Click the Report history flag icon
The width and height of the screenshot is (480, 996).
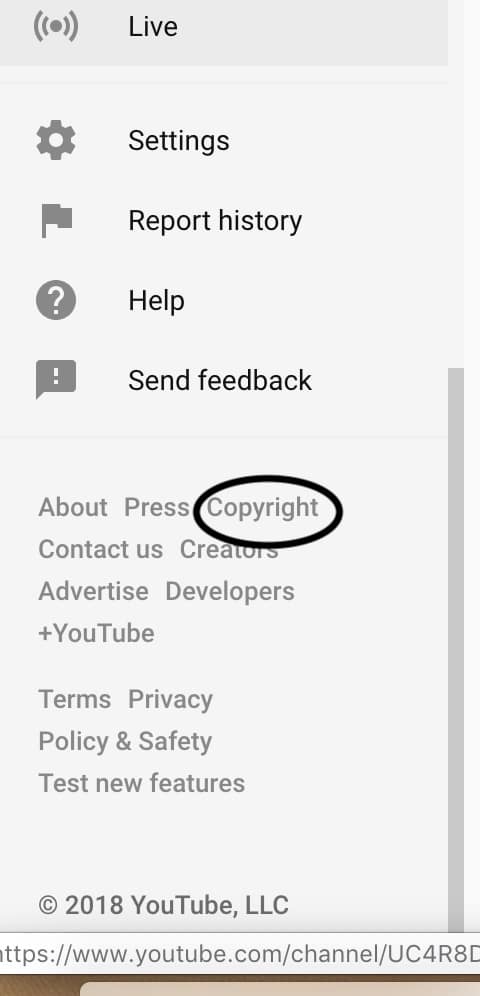click(x=57, y=221)
